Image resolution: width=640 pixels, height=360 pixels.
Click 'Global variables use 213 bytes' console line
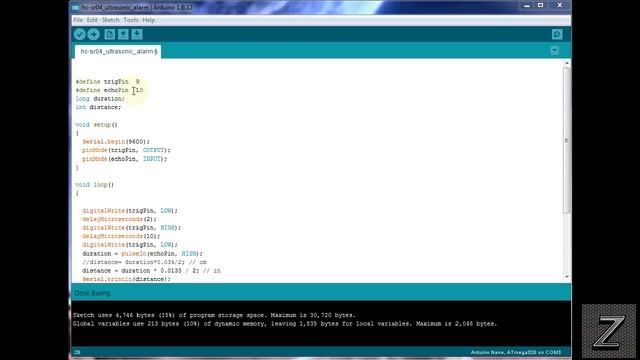tap(285, 324)
